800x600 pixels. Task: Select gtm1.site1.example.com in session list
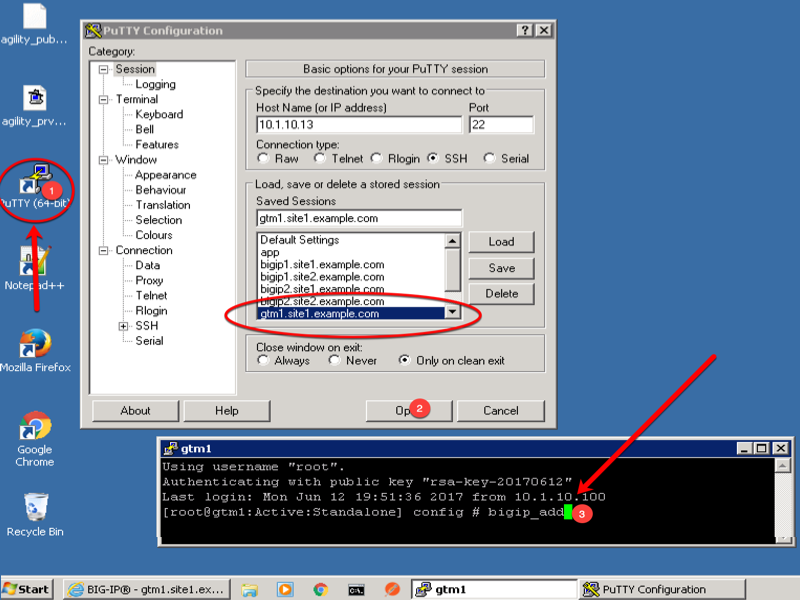351,314
